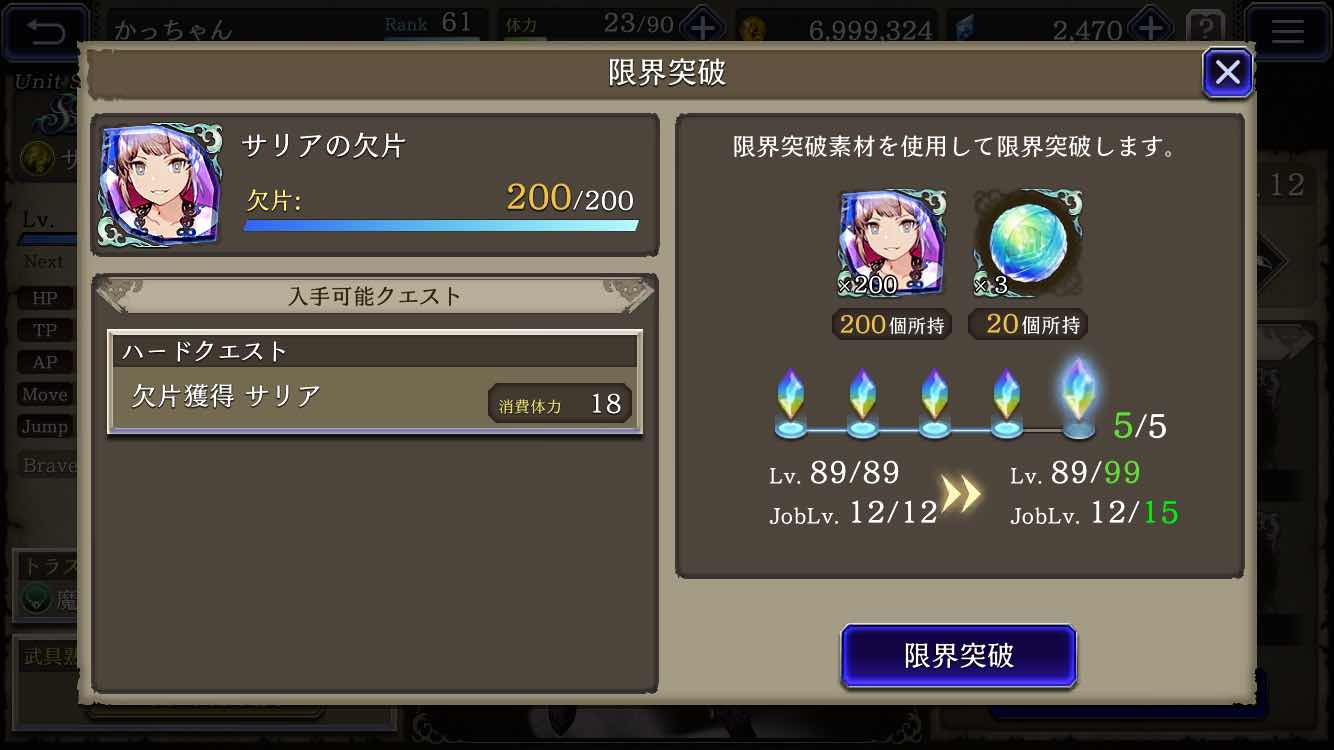The image size is (1334, 750).
Task: Open the 欠片獲得 サリア hard quest
Action: click(375, 382)
